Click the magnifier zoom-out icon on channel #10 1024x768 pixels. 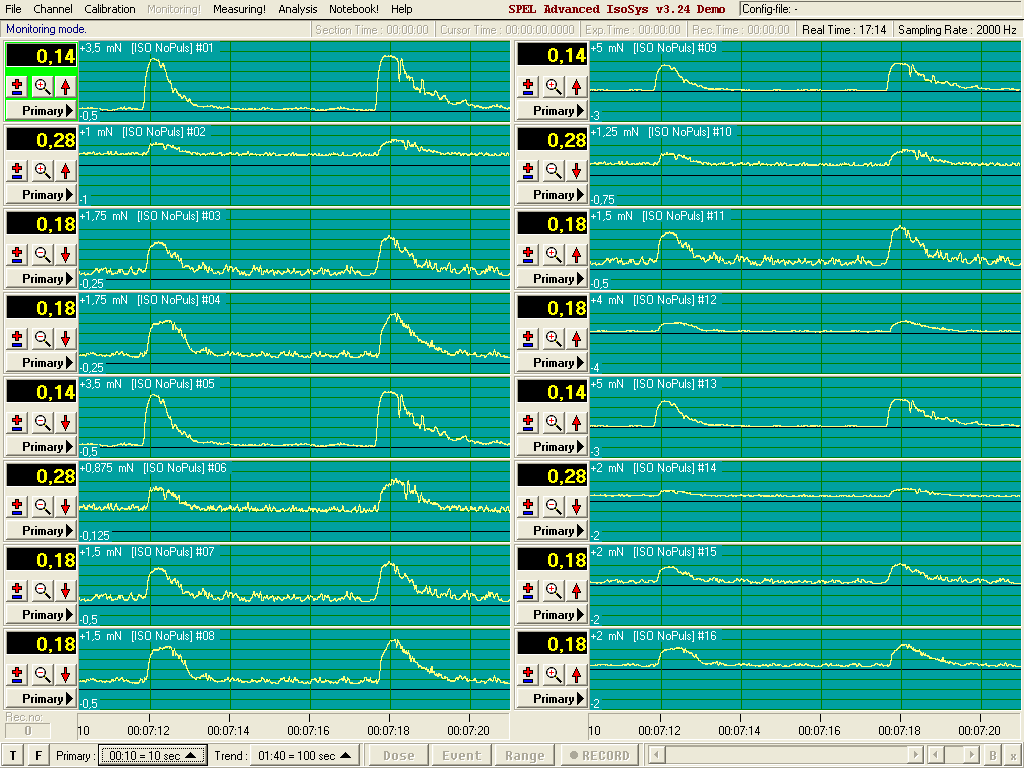click(553, 170)
